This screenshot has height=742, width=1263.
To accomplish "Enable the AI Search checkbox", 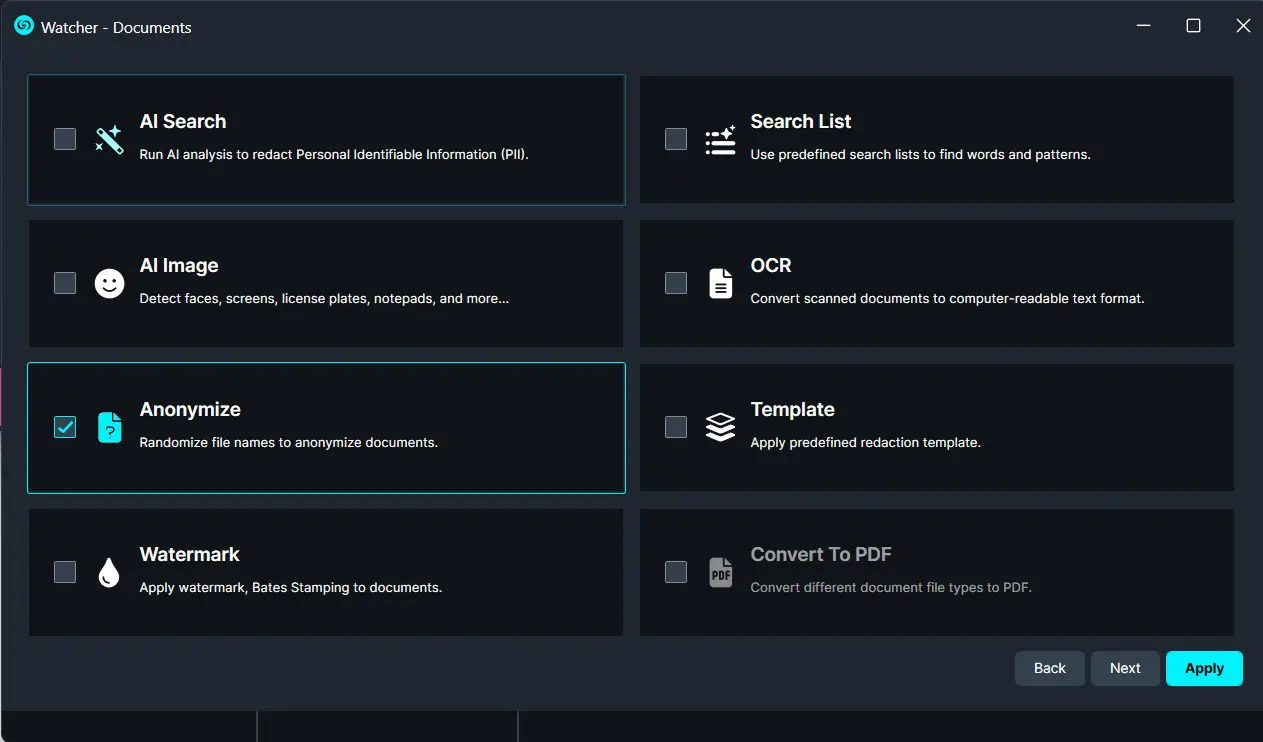I will click(65, 139).
